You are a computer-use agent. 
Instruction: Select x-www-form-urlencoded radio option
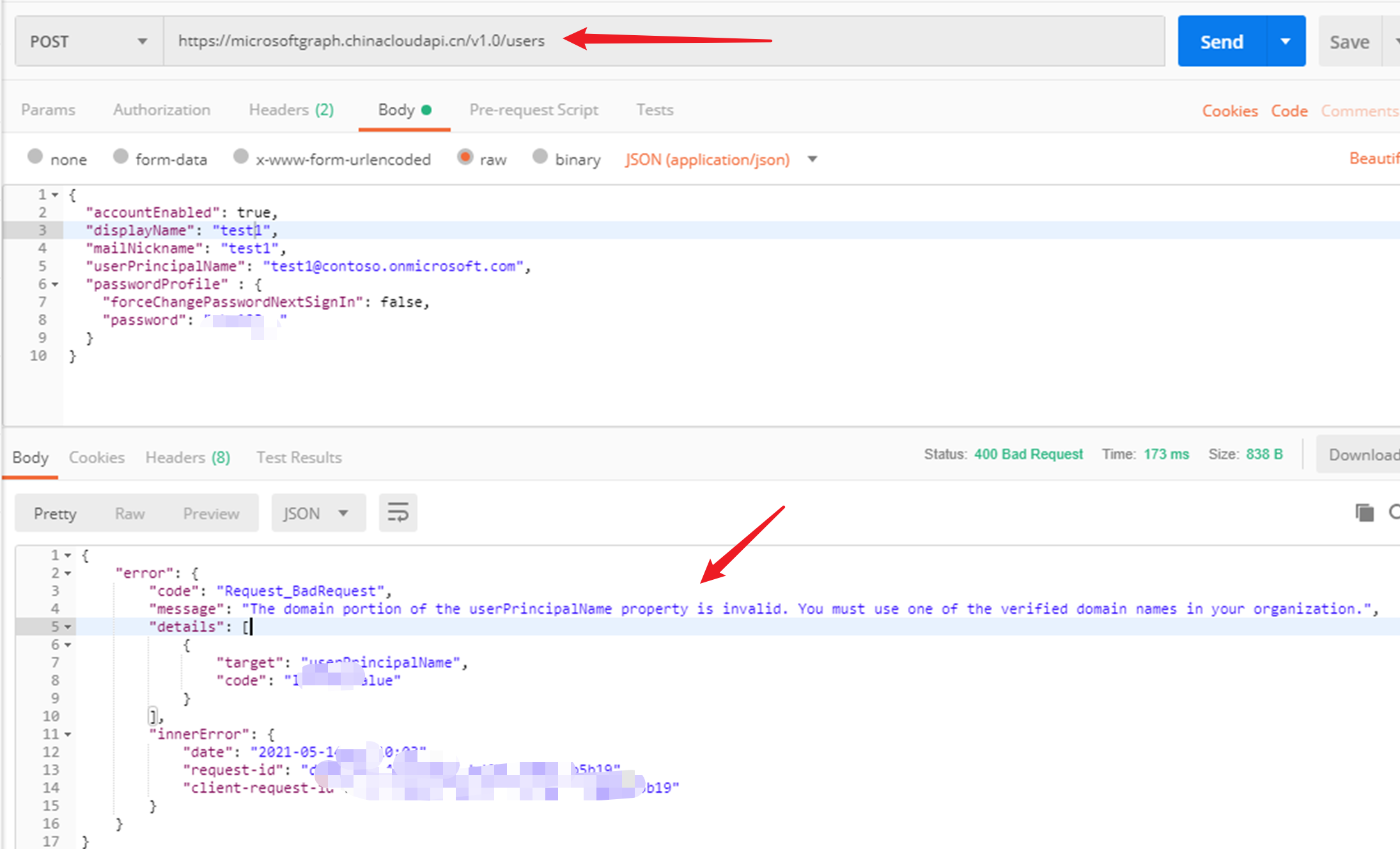pyautogui.click(x=240, y=157)
